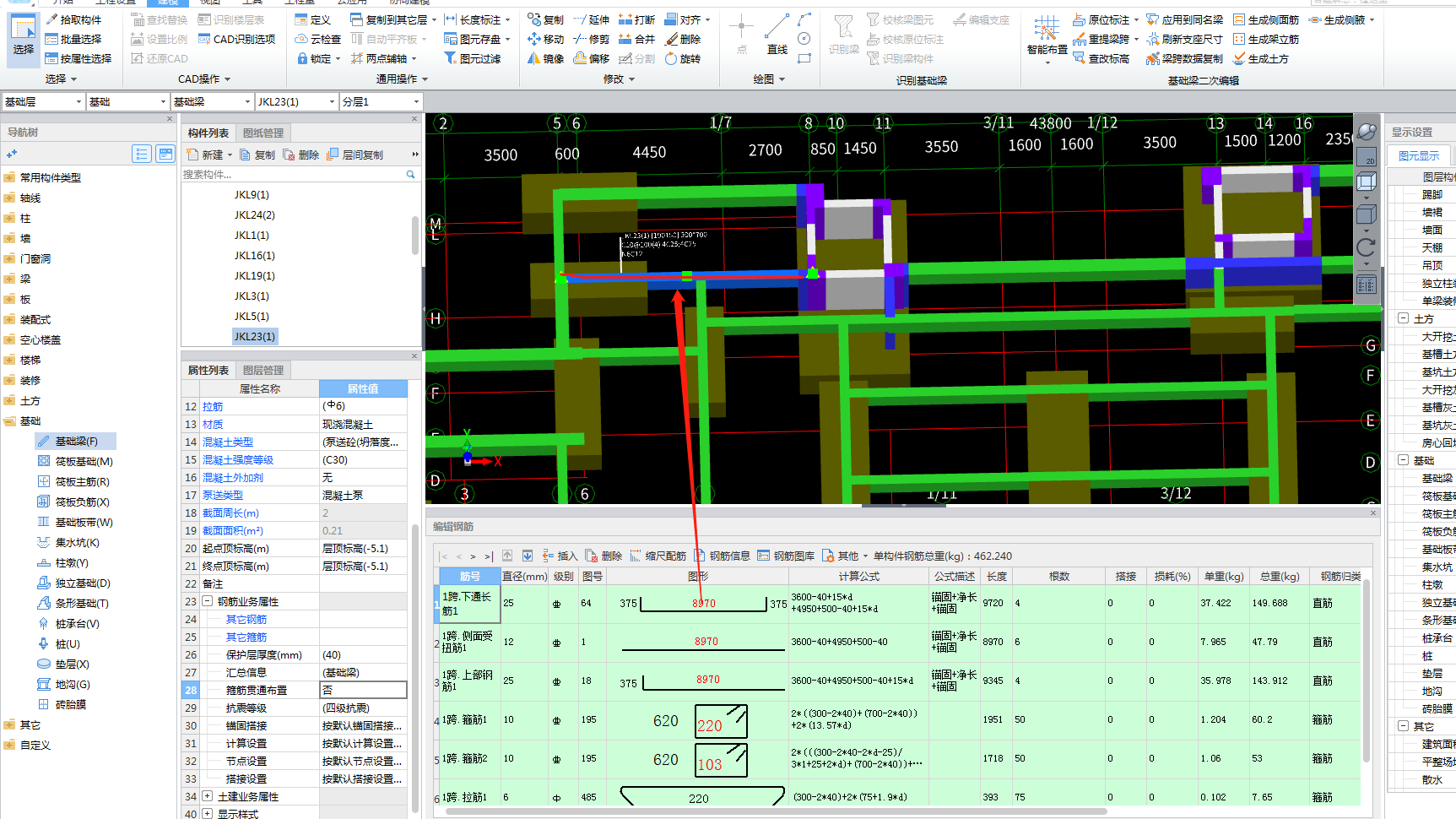Click 图元过滤 element filter

pyautogui.click(x=472, y=58)
